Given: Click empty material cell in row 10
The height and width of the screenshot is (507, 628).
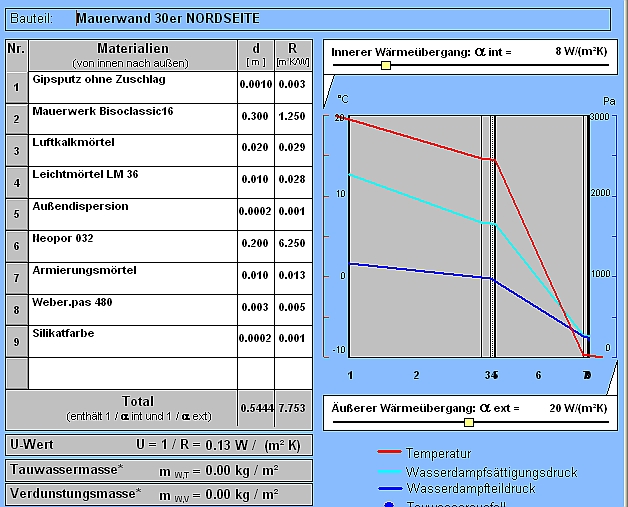Looking at the screenshot, I should tap(133, 374).
